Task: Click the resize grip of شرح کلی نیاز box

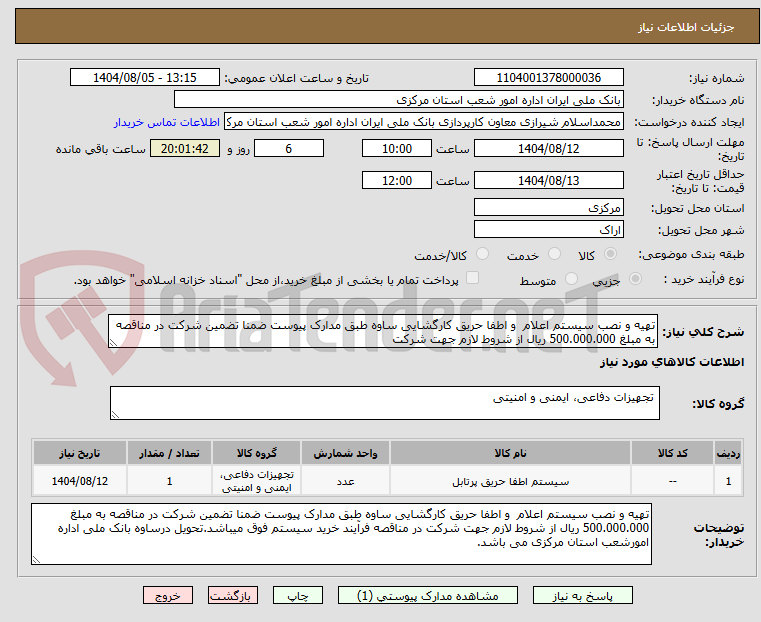Action: [x=113, y=343]
